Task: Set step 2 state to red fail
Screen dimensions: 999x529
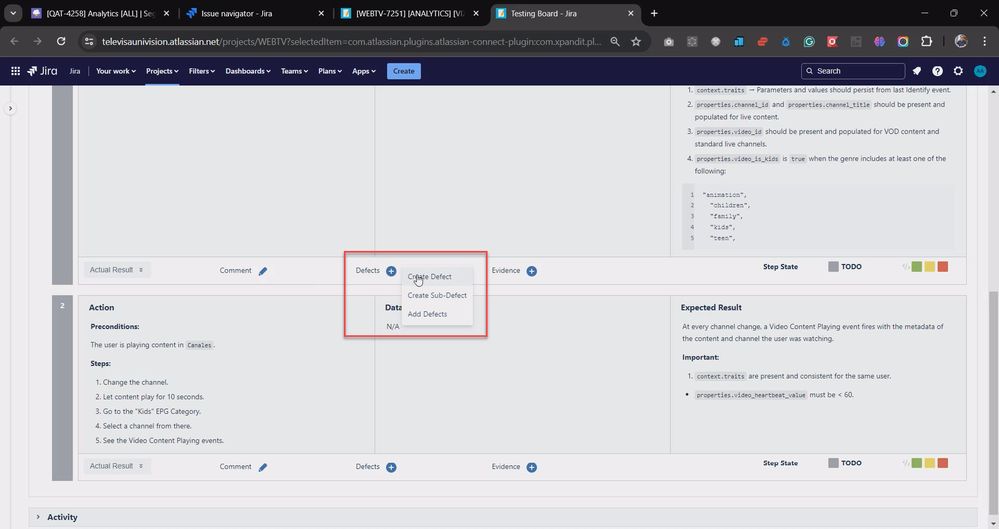Action: point(943,463)
